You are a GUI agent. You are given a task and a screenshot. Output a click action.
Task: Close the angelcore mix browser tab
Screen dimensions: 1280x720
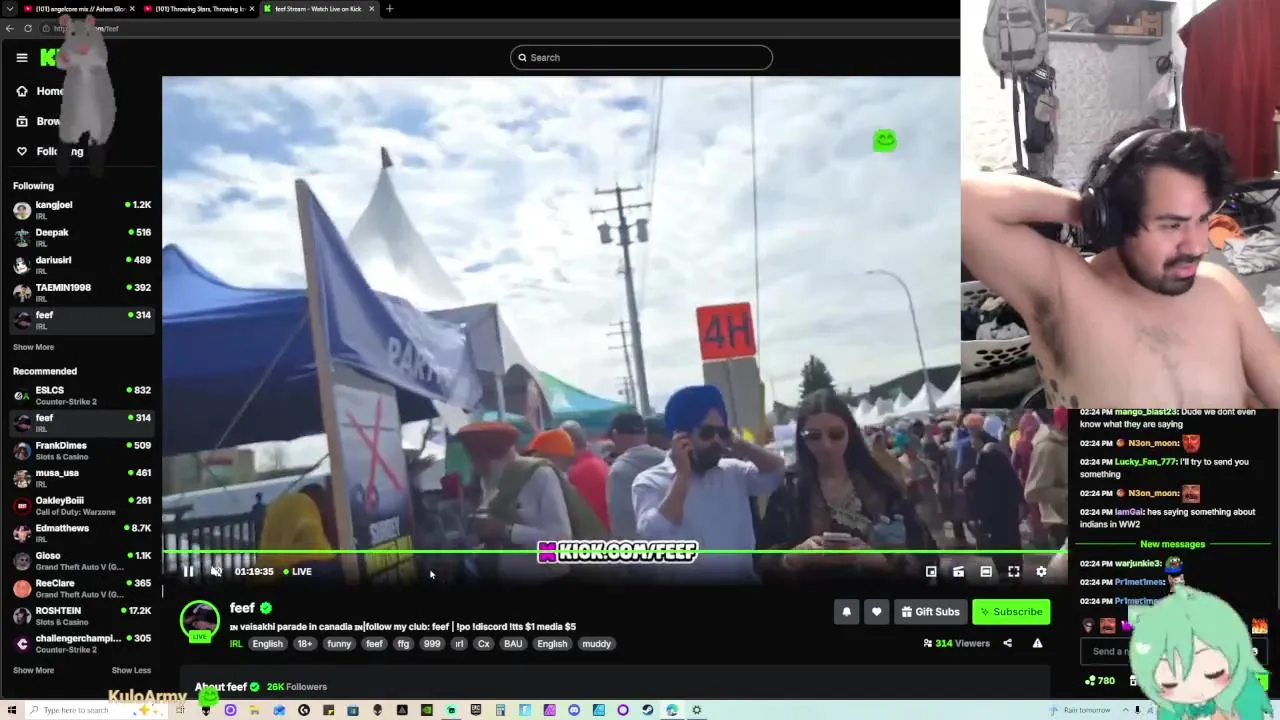point(132,9)
